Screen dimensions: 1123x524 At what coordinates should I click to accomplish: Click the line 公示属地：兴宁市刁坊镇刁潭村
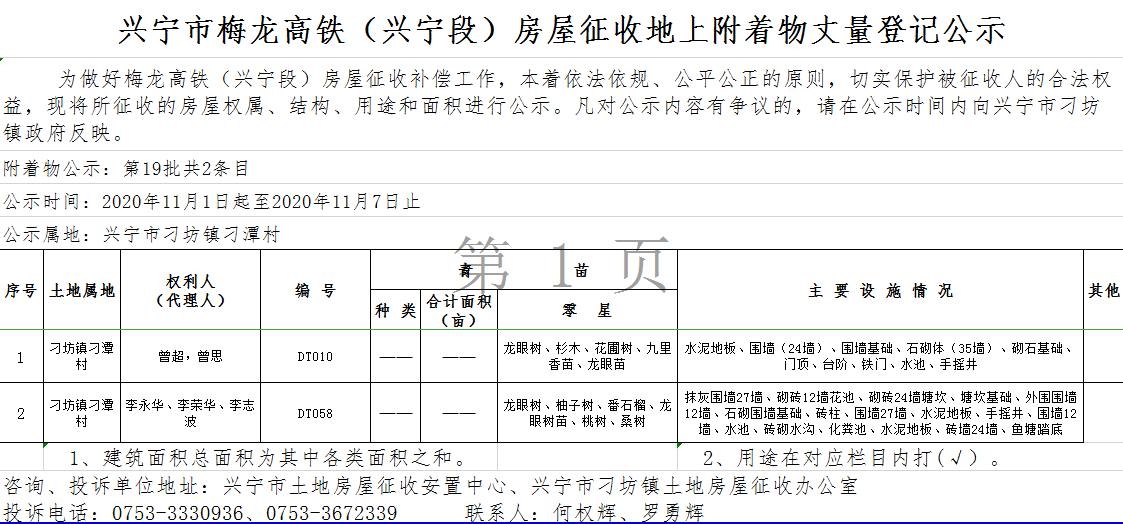tap(142, 235)
